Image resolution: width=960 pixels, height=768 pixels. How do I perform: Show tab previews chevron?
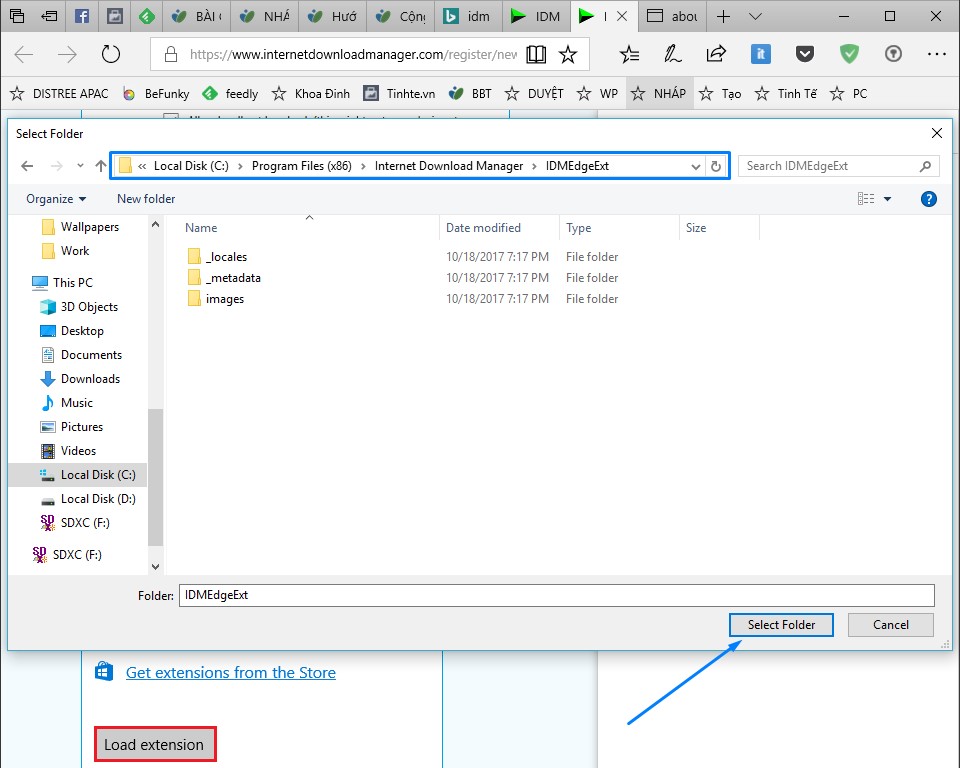click(756, 16)
